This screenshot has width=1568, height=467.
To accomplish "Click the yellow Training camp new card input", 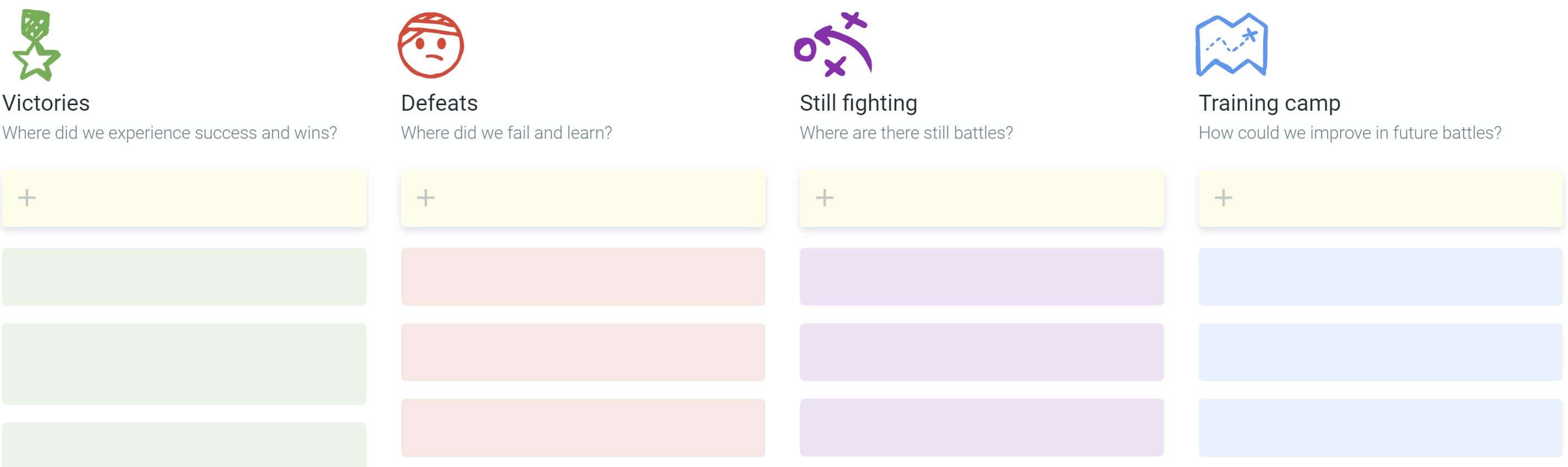I will (x=1380, y=199).
